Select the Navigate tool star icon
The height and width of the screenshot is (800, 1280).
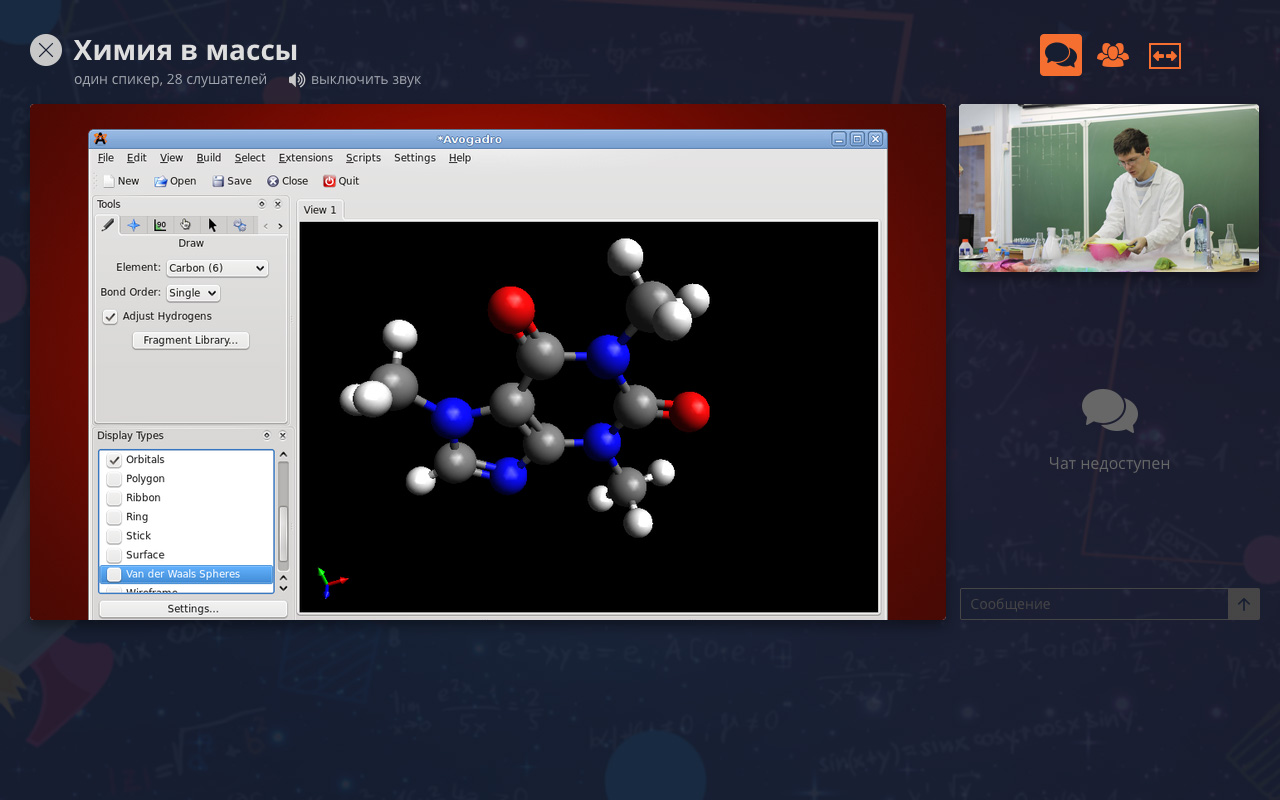point(133,225)
